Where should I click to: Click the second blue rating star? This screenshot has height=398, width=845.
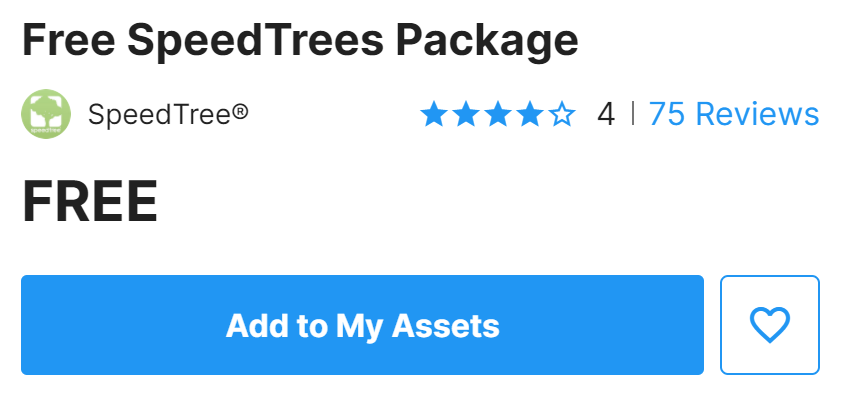pyautogui.click(x=466, y=115)
